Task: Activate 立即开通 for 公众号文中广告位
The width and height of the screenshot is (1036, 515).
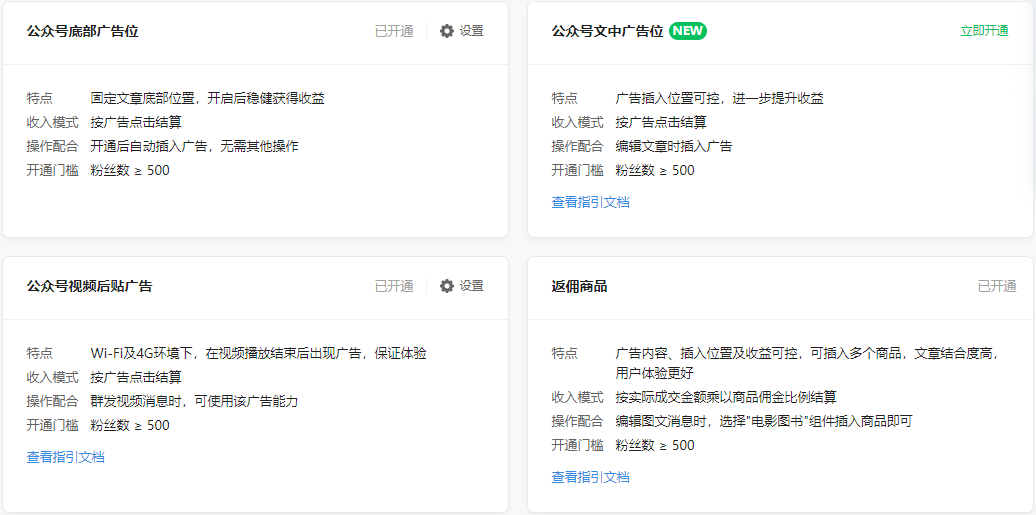Action: pos(984,31)
